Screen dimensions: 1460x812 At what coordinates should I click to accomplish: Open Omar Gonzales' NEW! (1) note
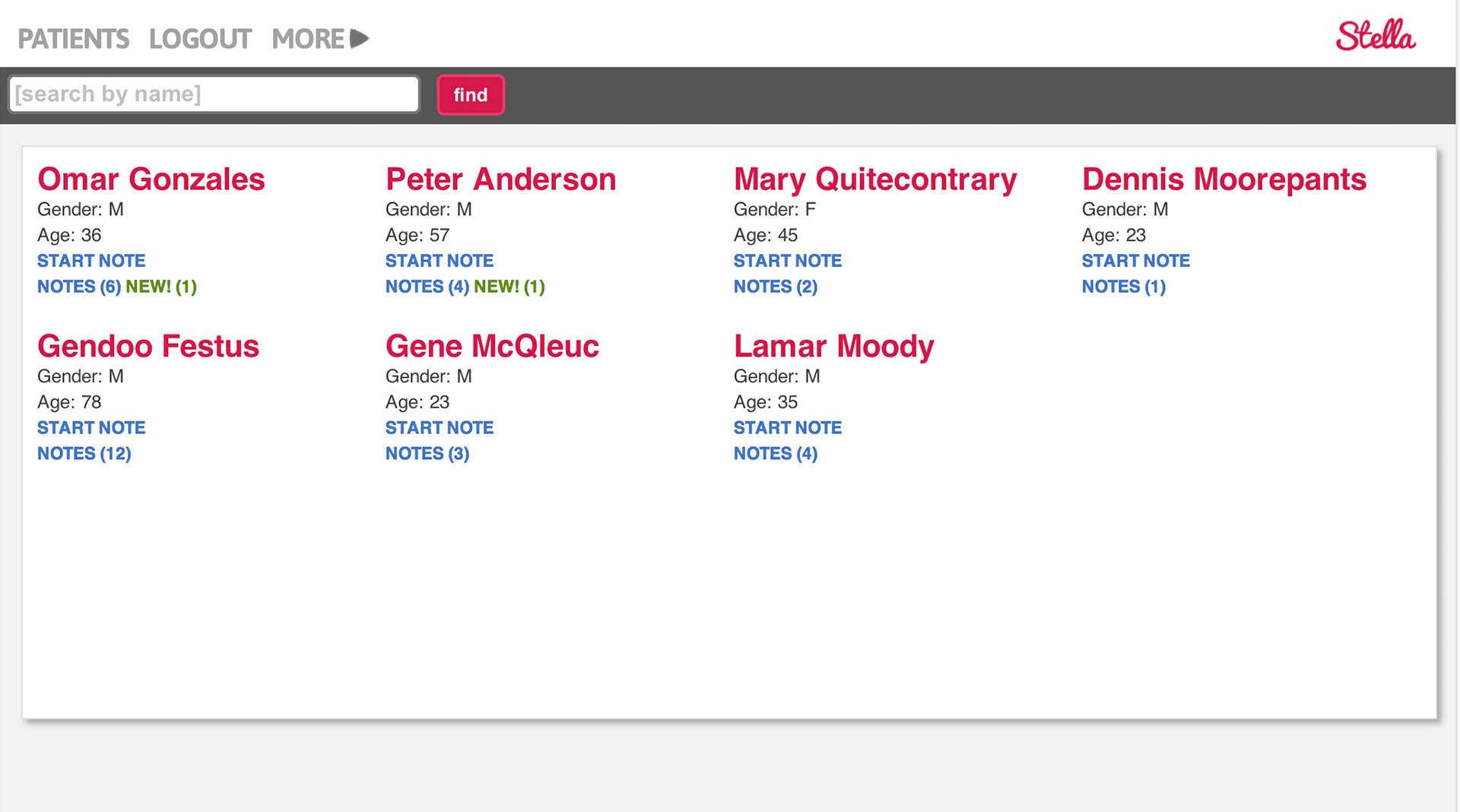(161, 287)
